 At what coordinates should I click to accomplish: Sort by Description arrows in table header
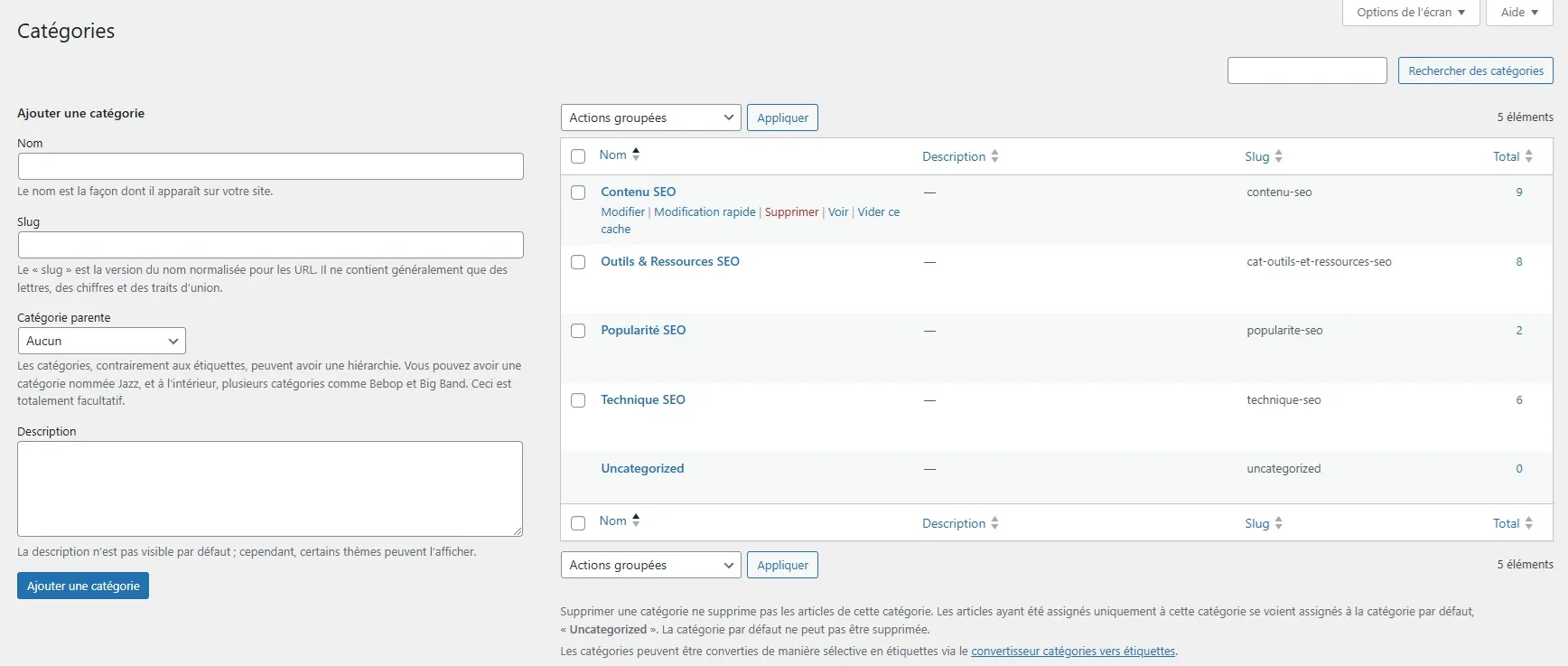click(994, 156)
